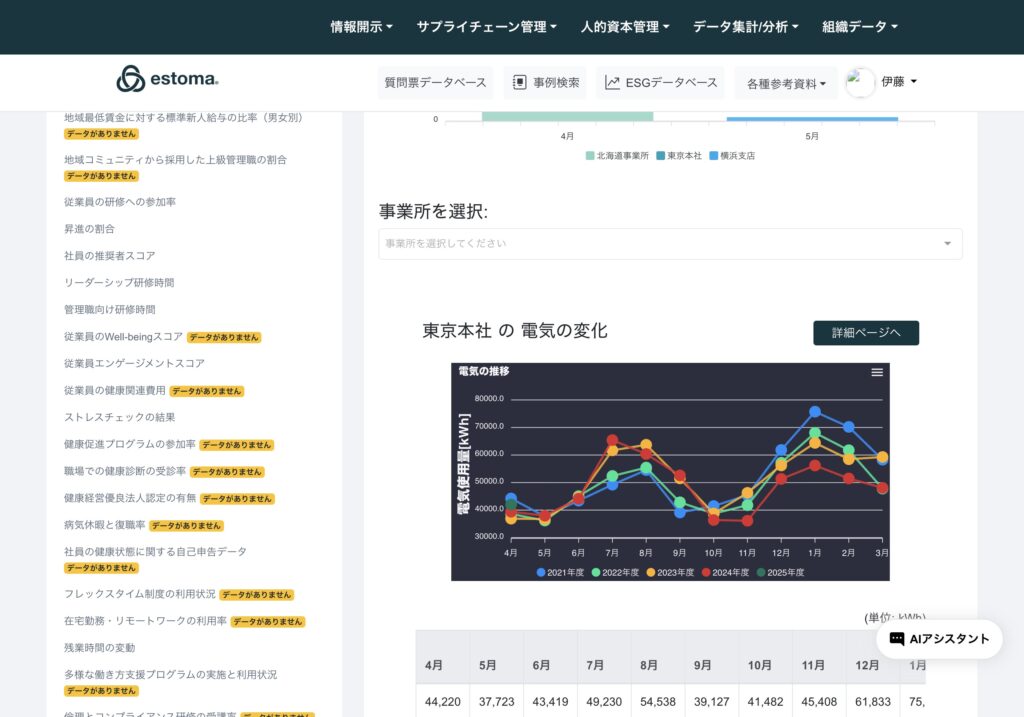Click the 詳細ページへ button
Viewport: 1024px width, 717px height.
tap(866, 333)
